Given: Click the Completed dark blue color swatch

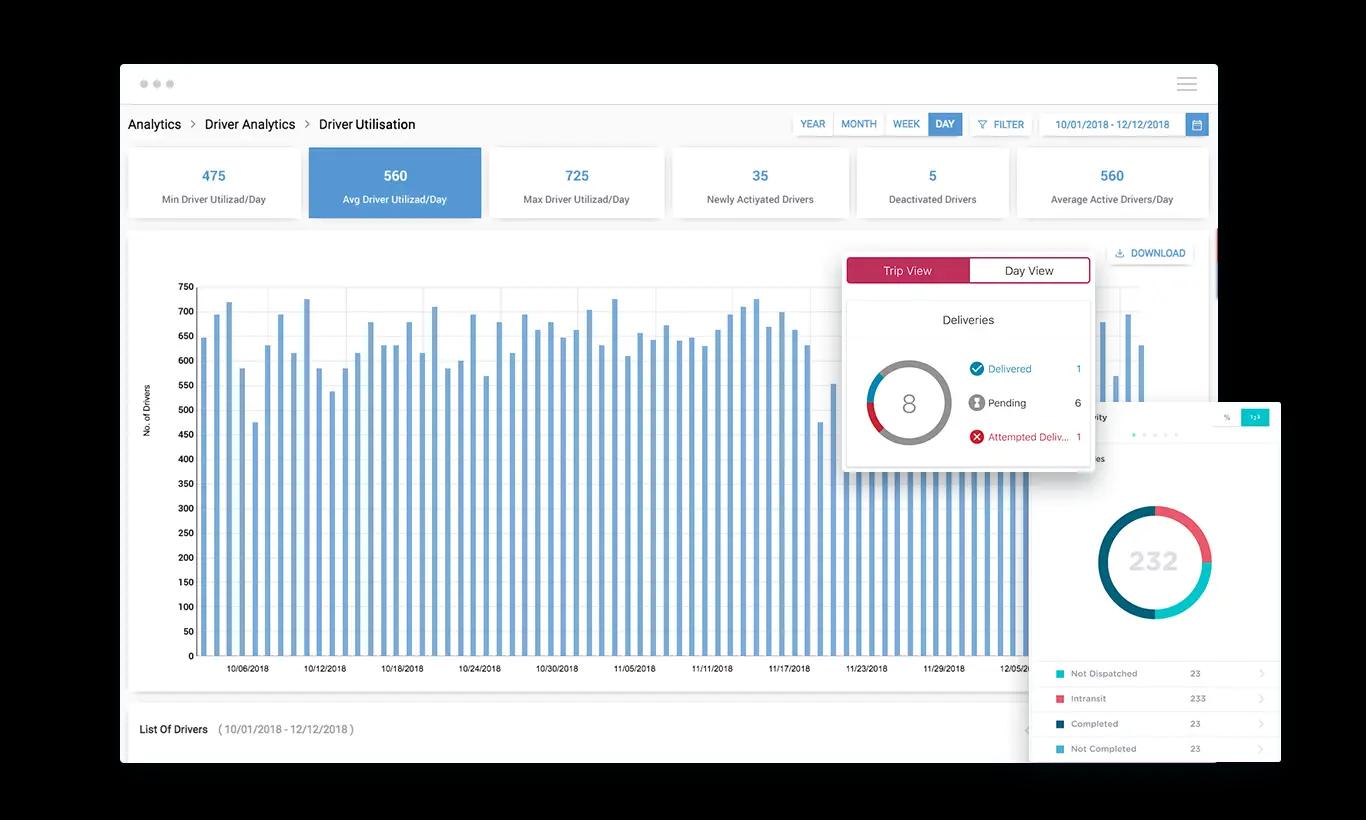Looking at the screenshot, I should click(x=1060, y=724).
